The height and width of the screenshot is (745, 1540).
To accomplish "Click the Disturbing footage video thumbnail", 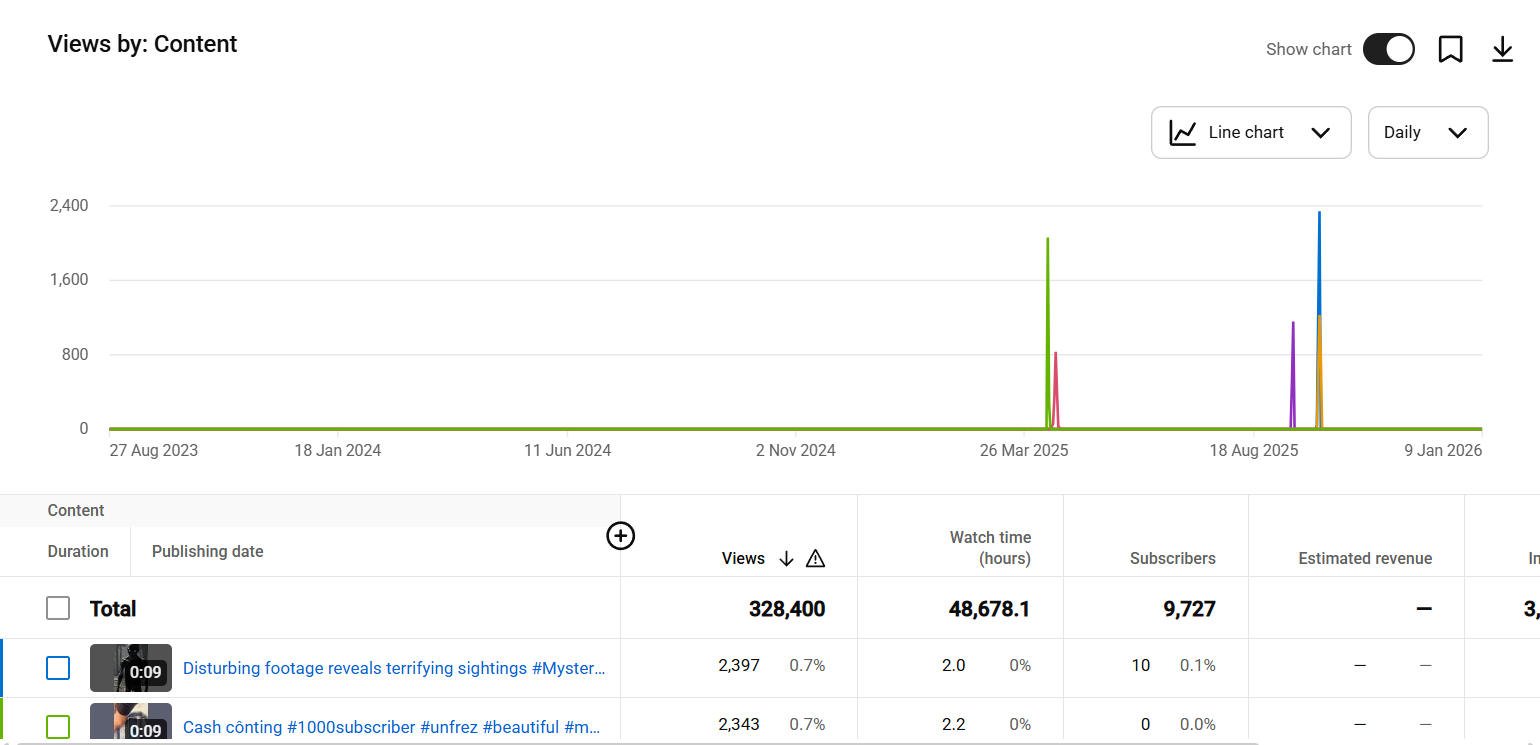I will click(131, 668).
